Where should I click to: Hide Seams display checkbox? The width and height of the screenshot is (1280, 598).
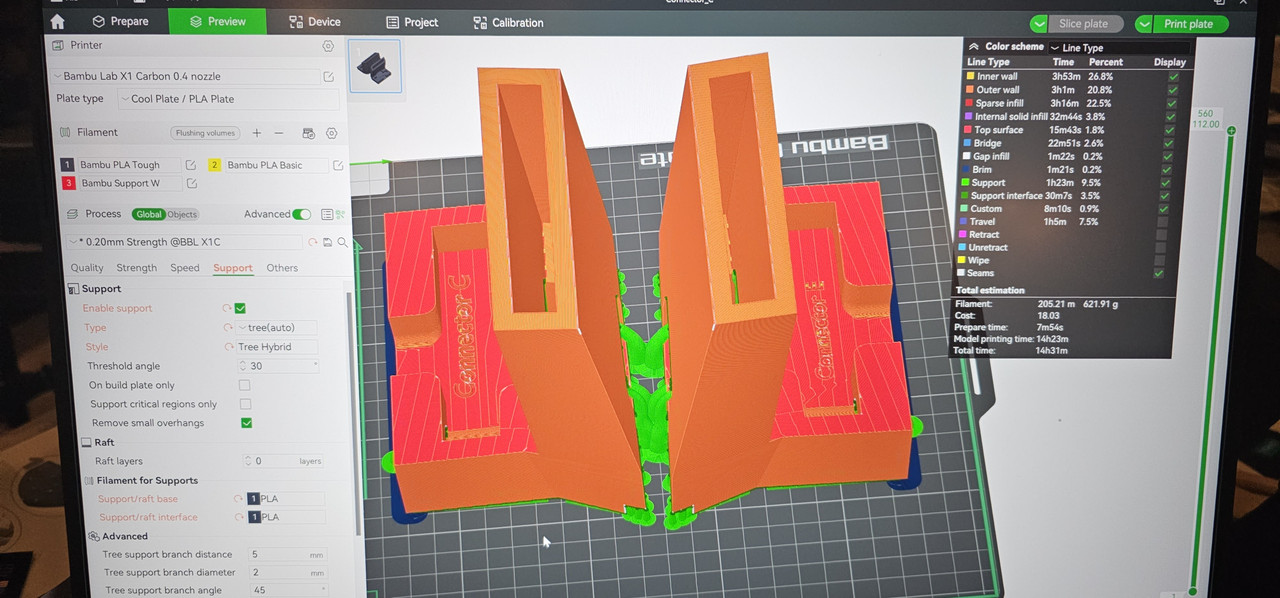(1159, 273)
